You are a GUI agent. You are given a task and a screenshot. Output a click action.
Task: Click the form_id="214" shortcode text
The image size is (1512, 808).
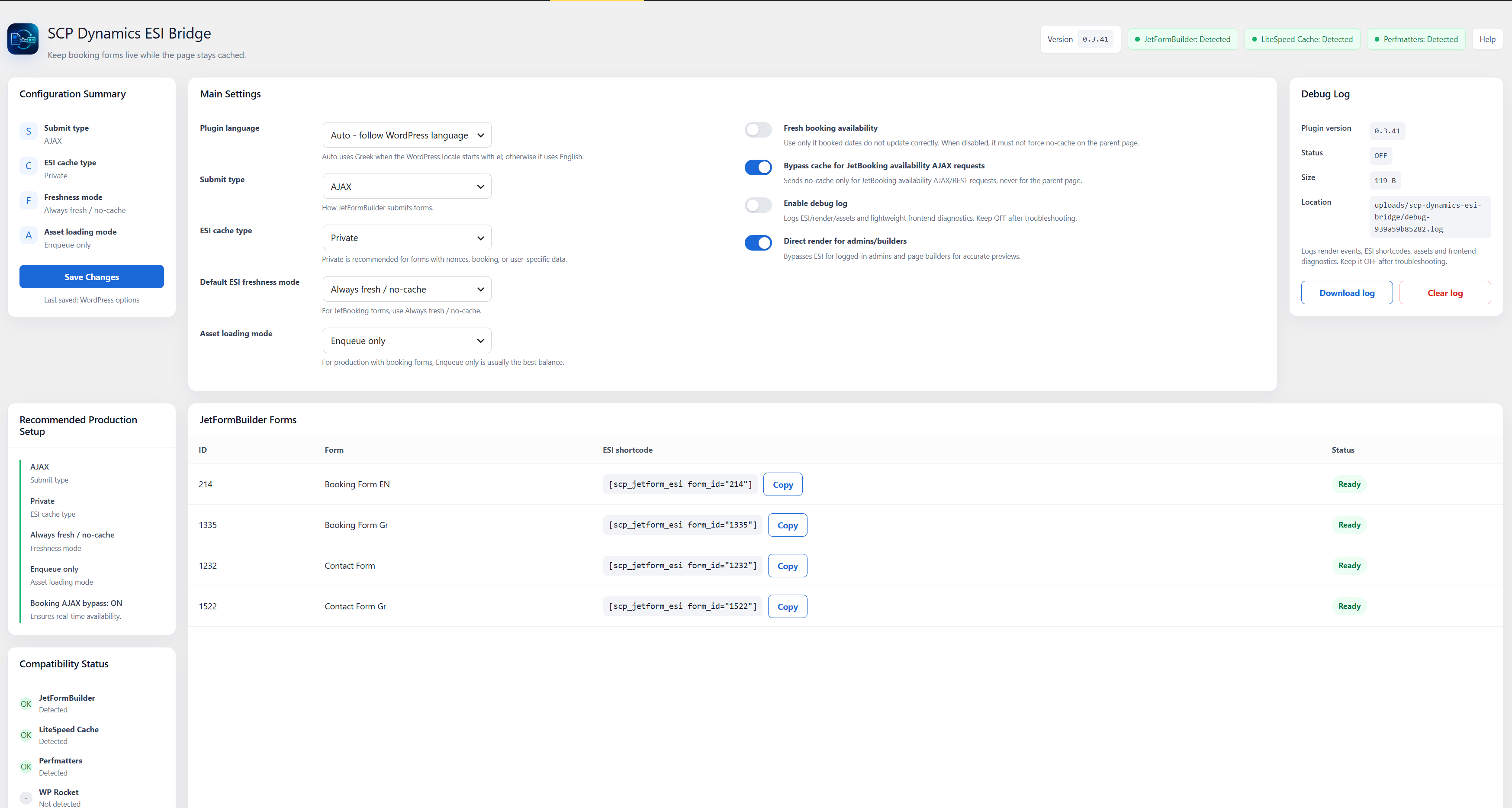680,484
